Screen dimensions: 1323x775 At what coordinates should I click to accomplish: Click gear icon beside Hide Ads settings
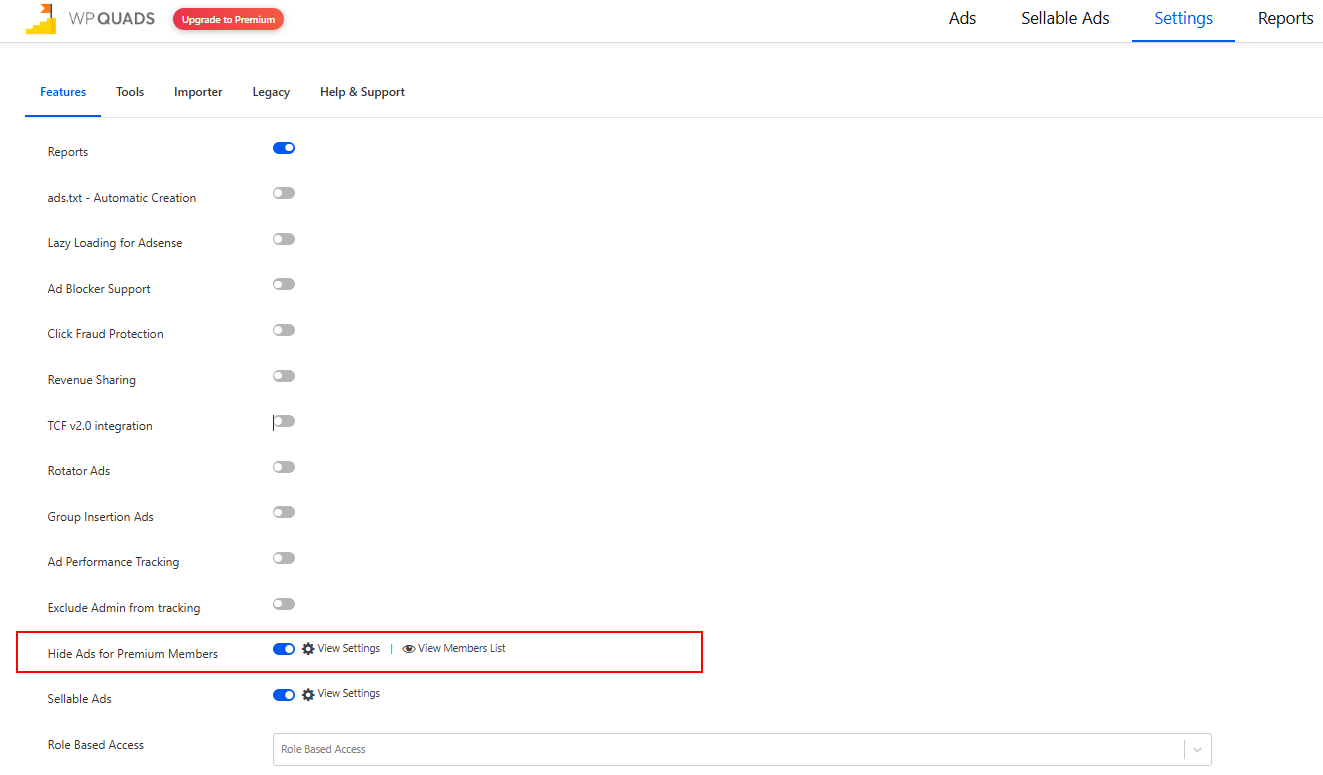[x=308, y=649]
